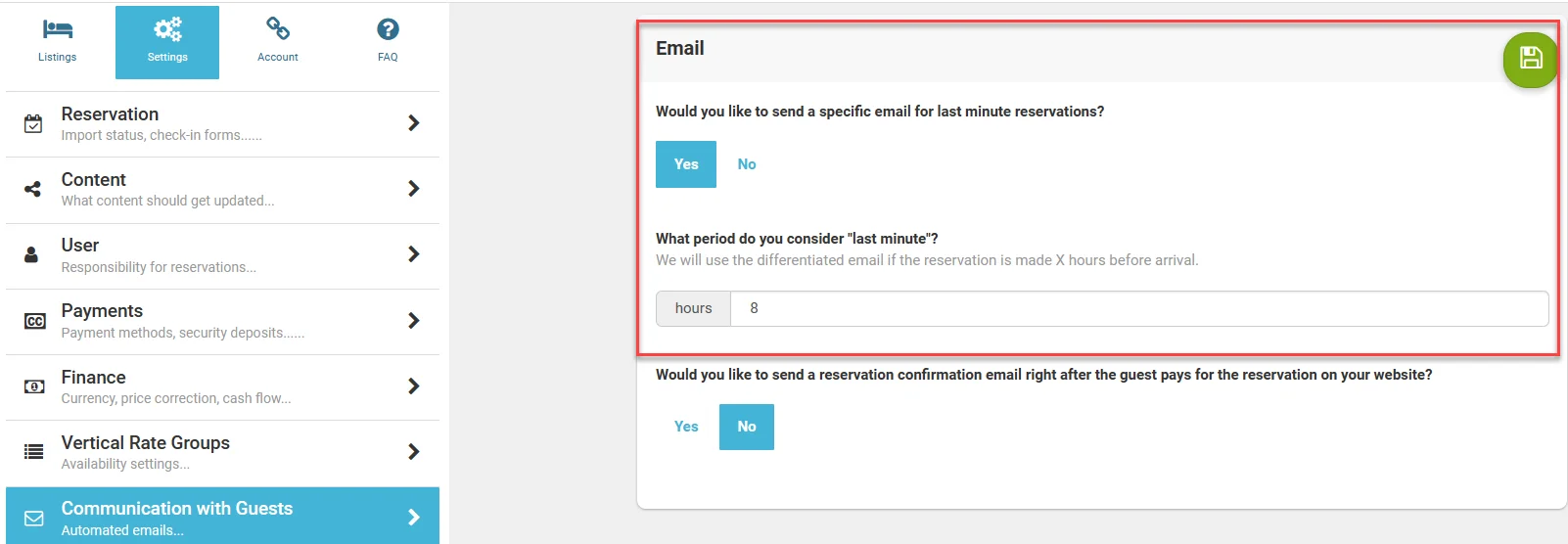Click the Finance banknote icon
The image size is (1568, 544).
34,386
